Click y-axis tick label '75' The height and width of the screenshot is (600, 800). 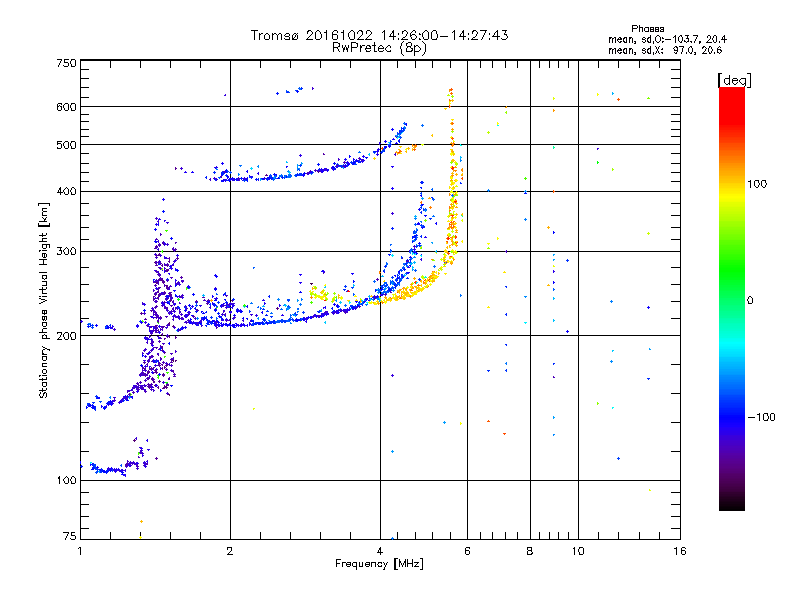tap(70, 536)
